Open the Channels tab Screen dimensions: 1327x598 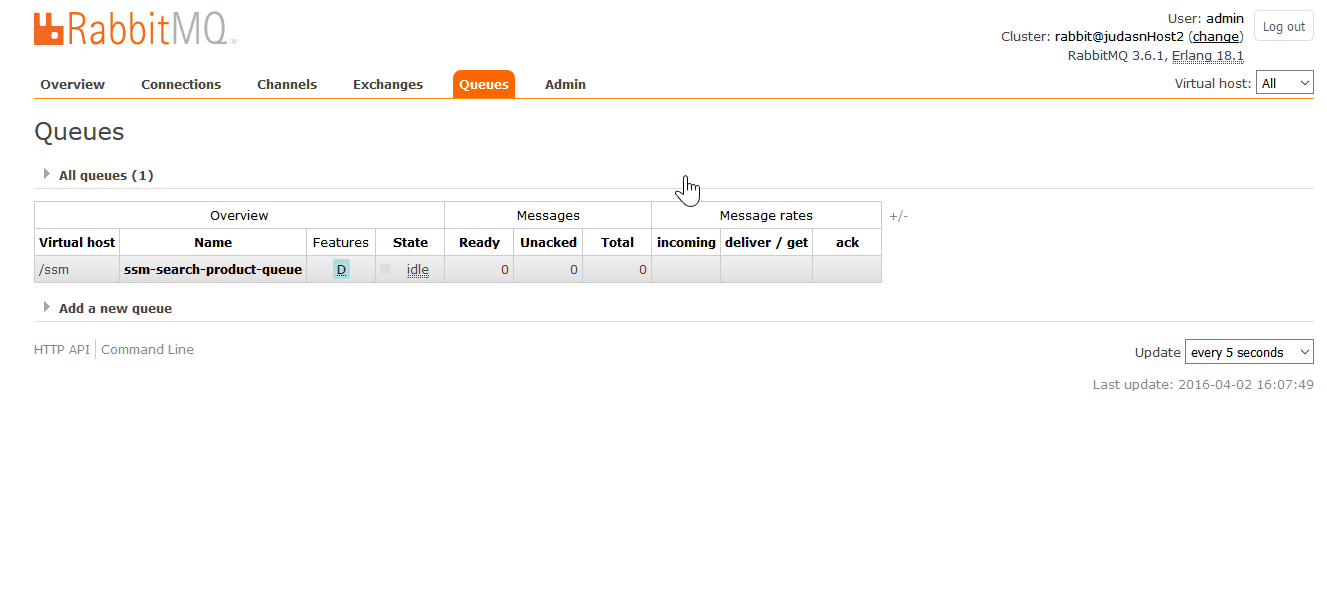point(286,84)
